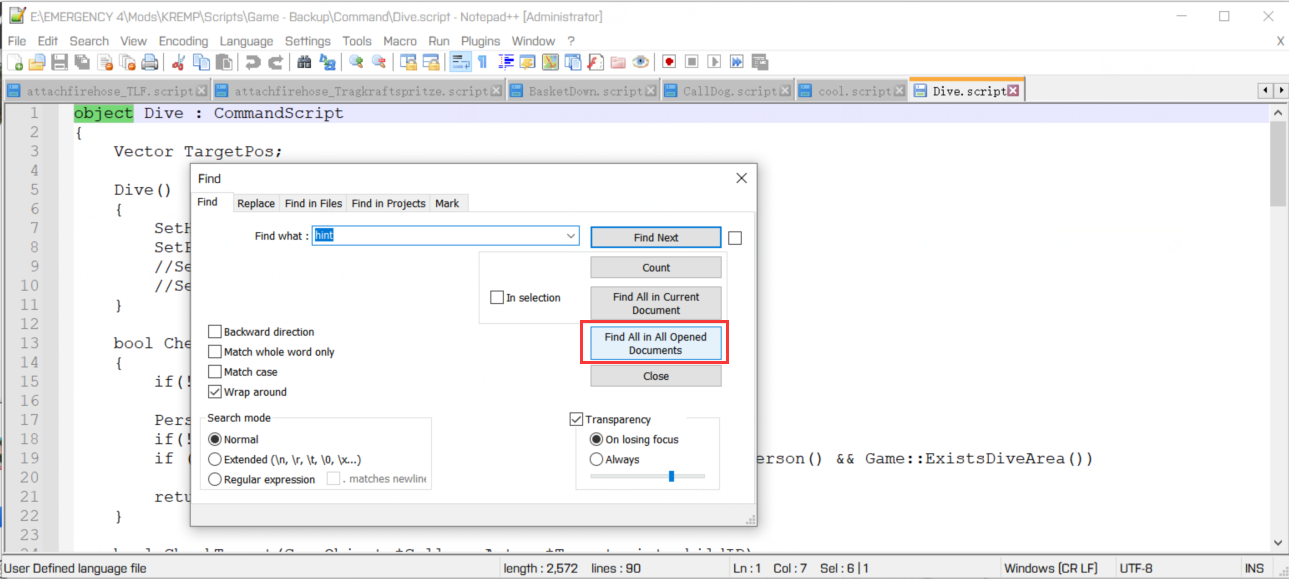Click the Start Recording macro icon

tap(669, 62)
